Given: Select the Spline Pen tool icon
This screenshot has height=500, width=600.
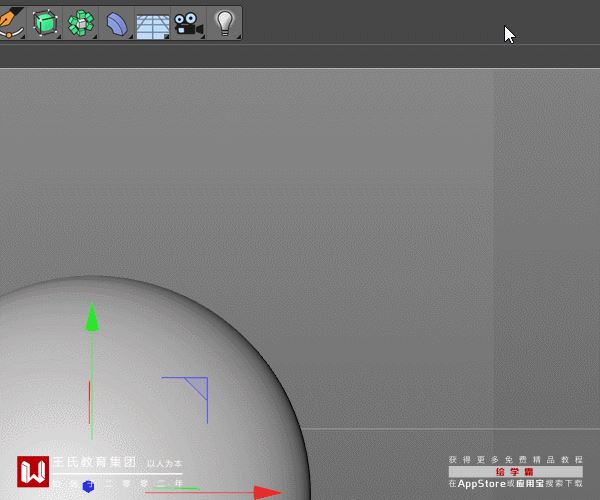Looking at the screenshot, I should [11, 23].
